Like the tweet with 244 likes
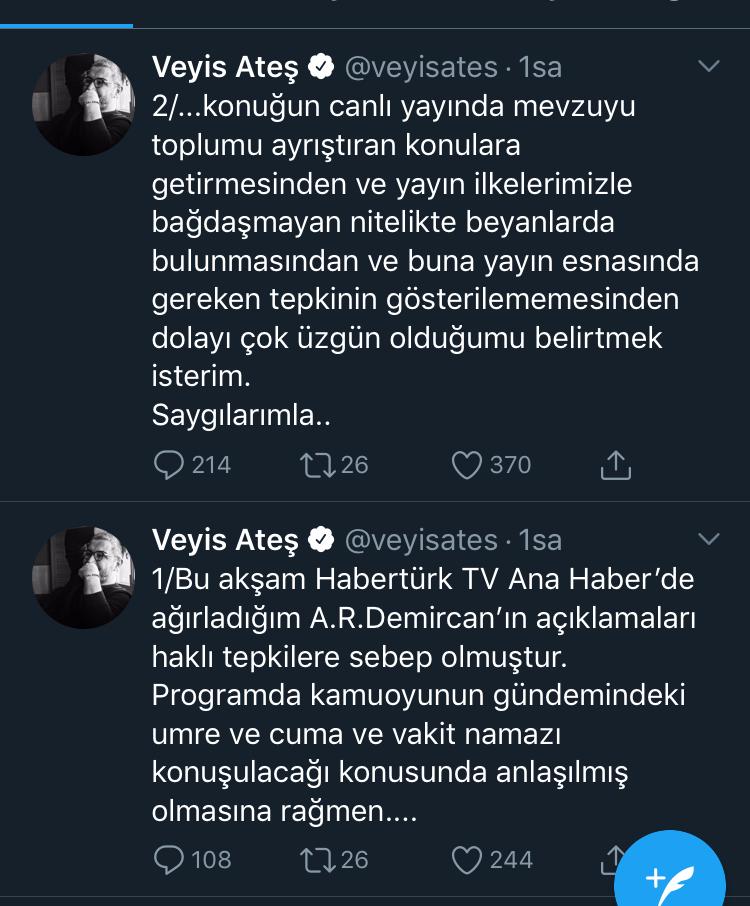750x906 pixels. coord(467,860)
